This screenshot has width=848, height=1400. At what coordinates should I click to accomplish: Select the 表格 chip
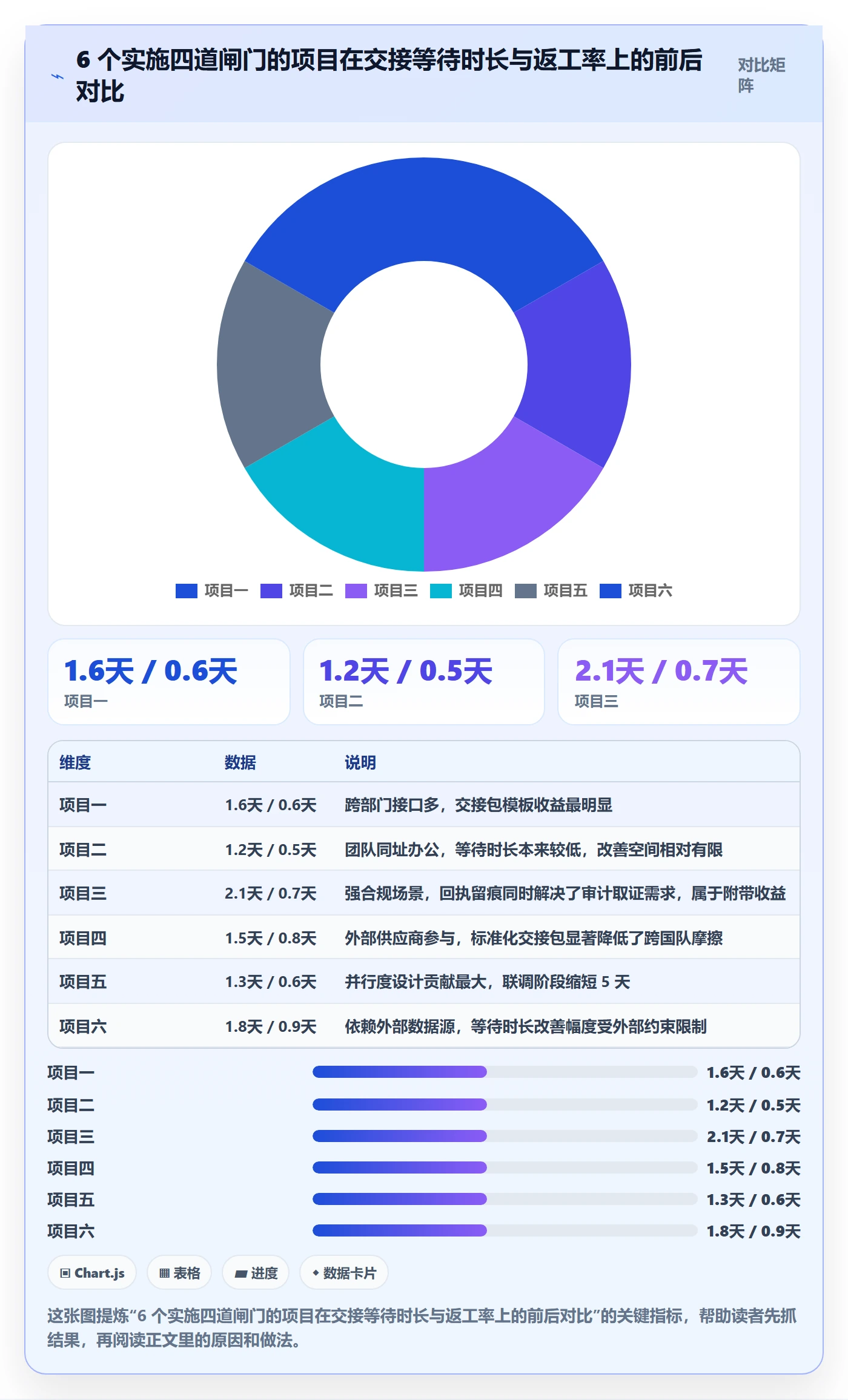click(179, 1273)
